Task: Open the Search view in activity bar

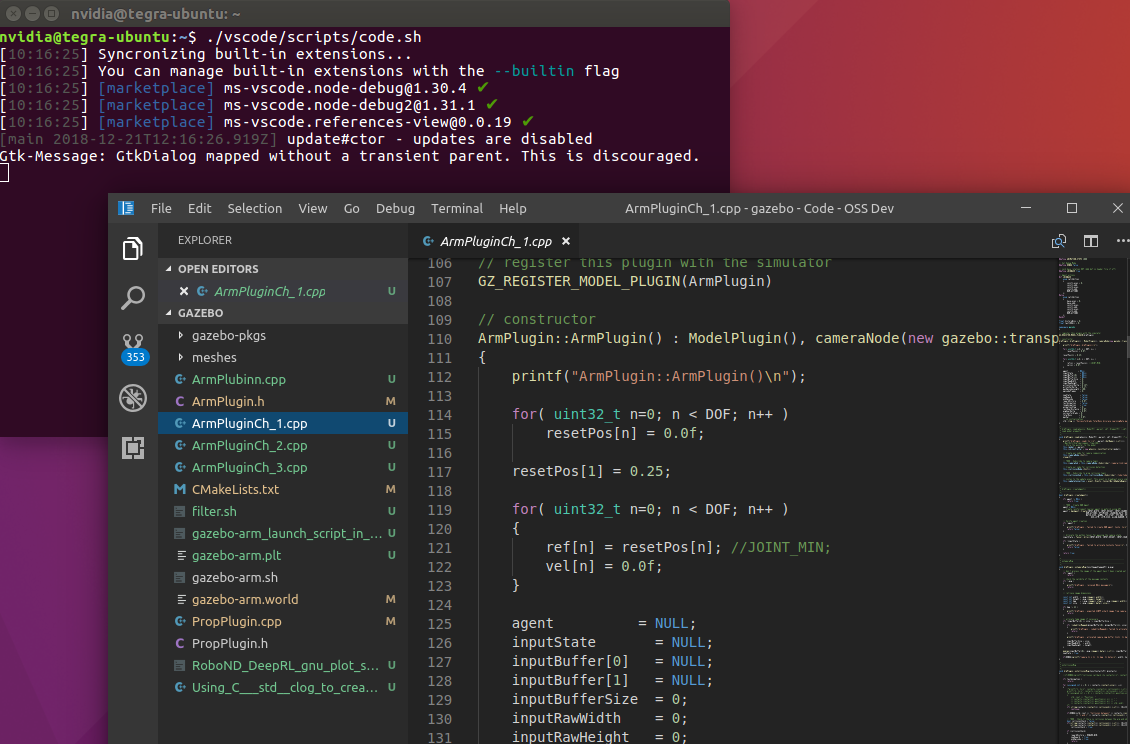Action: point(133,297)
